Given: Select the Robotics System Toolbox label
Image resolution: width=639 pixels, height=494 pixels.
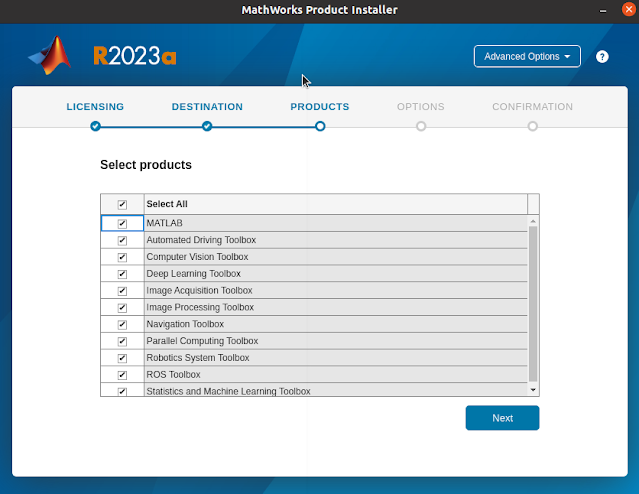Looking at the screenshot, I should (x=198, y=357).
